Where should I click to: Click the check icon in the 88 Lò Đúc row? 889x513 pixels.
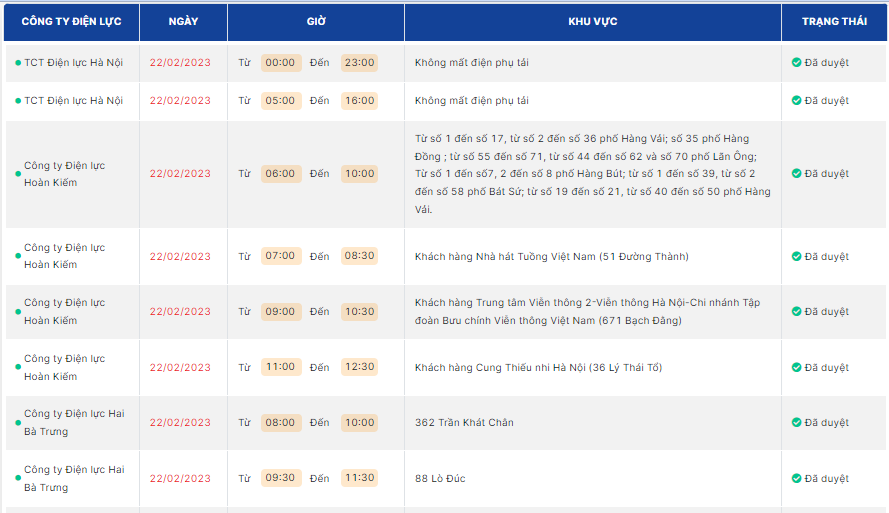(796, 478)
